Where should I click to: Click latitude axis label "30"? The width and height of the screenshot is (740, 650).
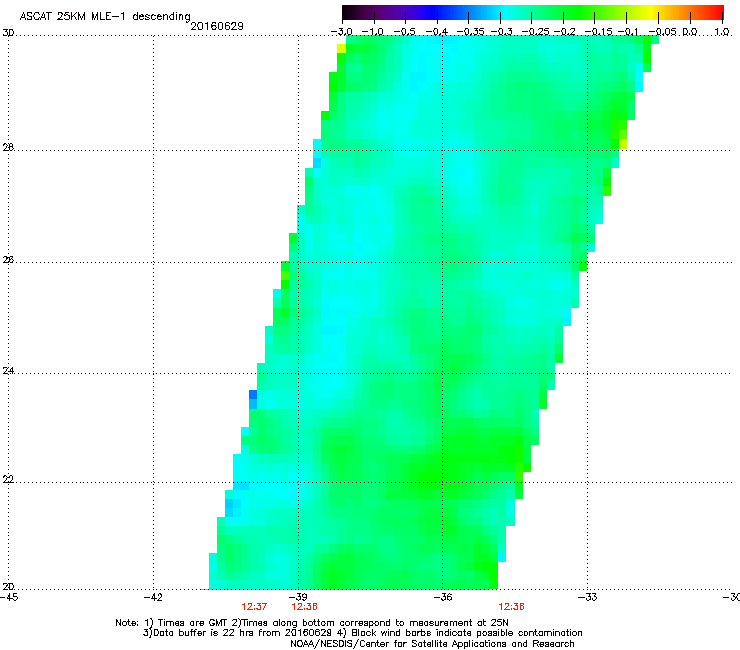click(8, 33)
